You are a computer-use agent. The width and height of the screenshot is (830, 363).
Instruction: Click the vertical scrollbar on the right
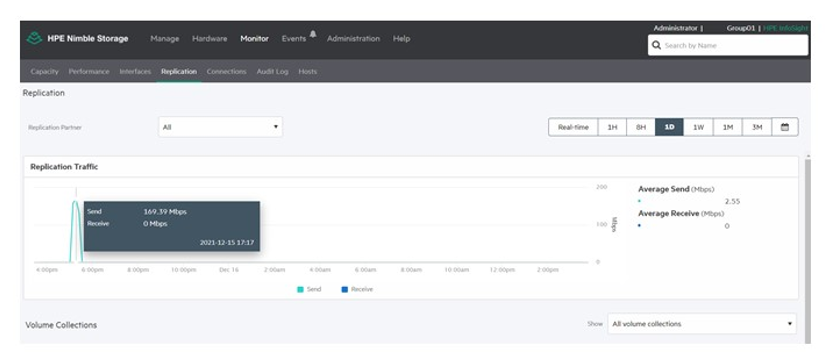tap(807, 249)
